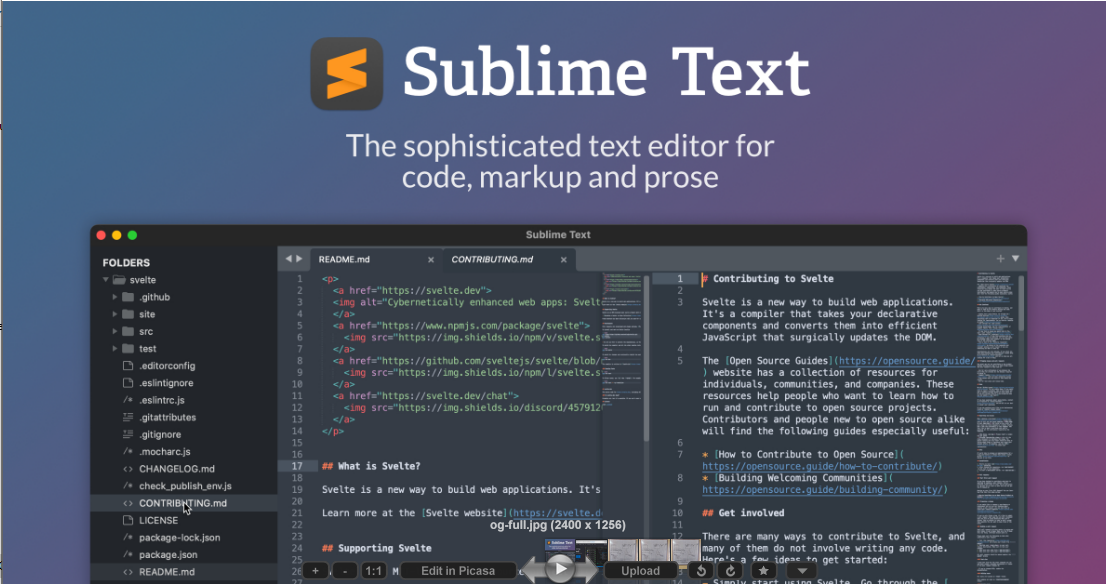The height and width of the screenshot is (584, 1106).
Task: Expand the .github folder
Action: point(115,297)
